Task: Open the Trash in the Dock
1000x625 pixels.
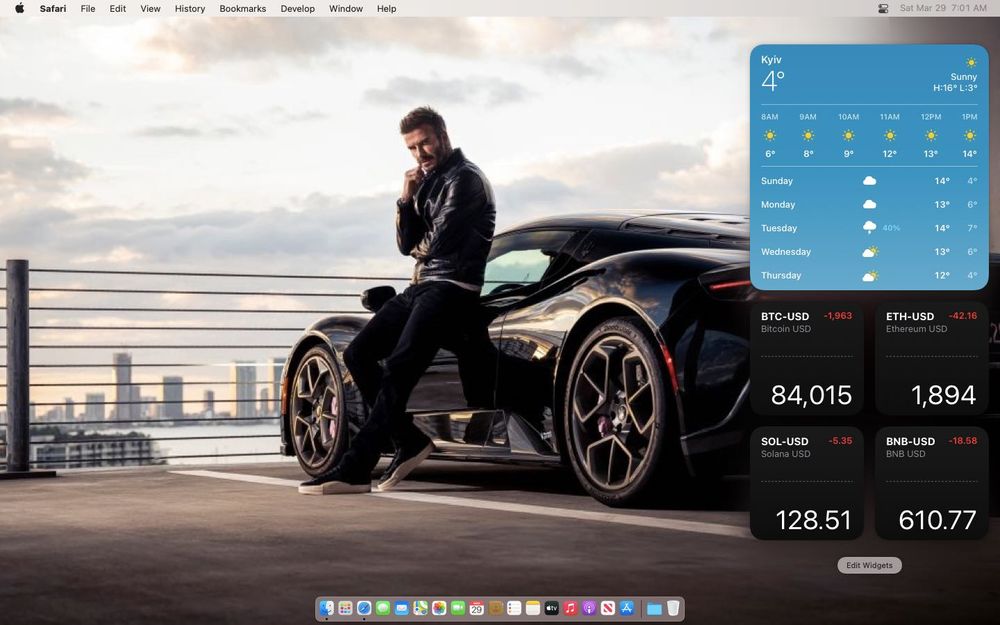Action: coord(673,608)
